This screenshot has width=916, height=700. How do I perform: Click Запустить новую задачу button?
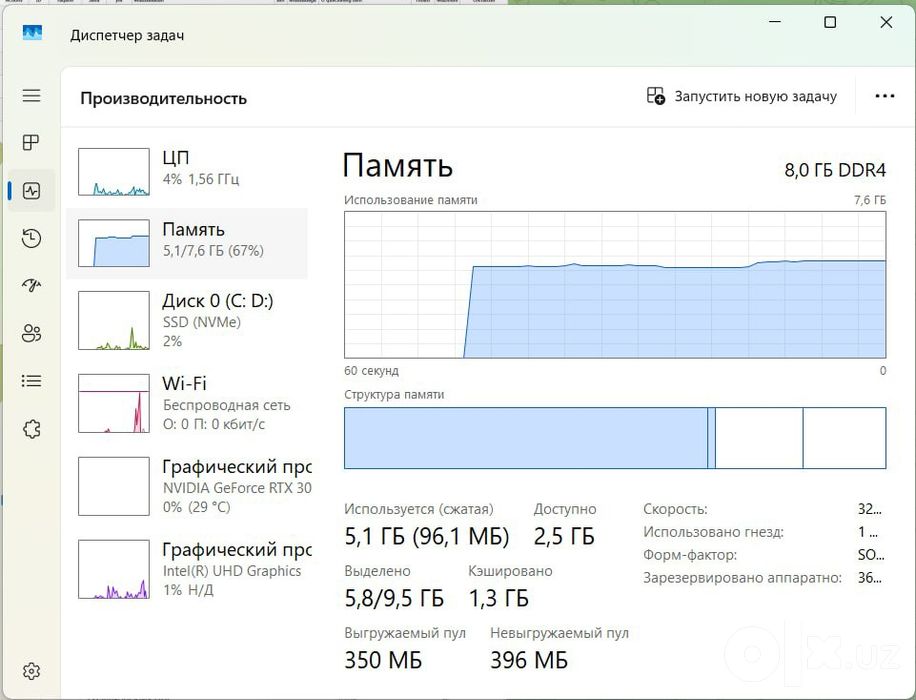click(742, 96)
